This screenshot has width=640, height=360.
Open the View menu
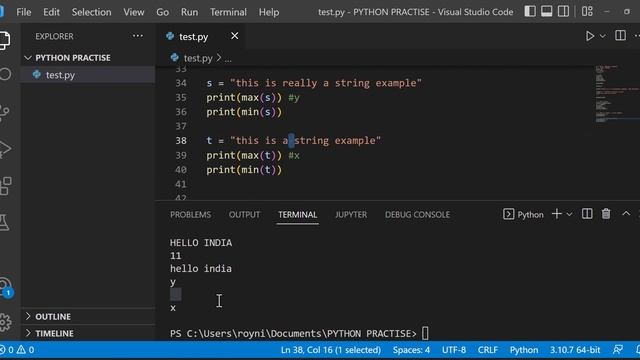(x=134, y=12)
